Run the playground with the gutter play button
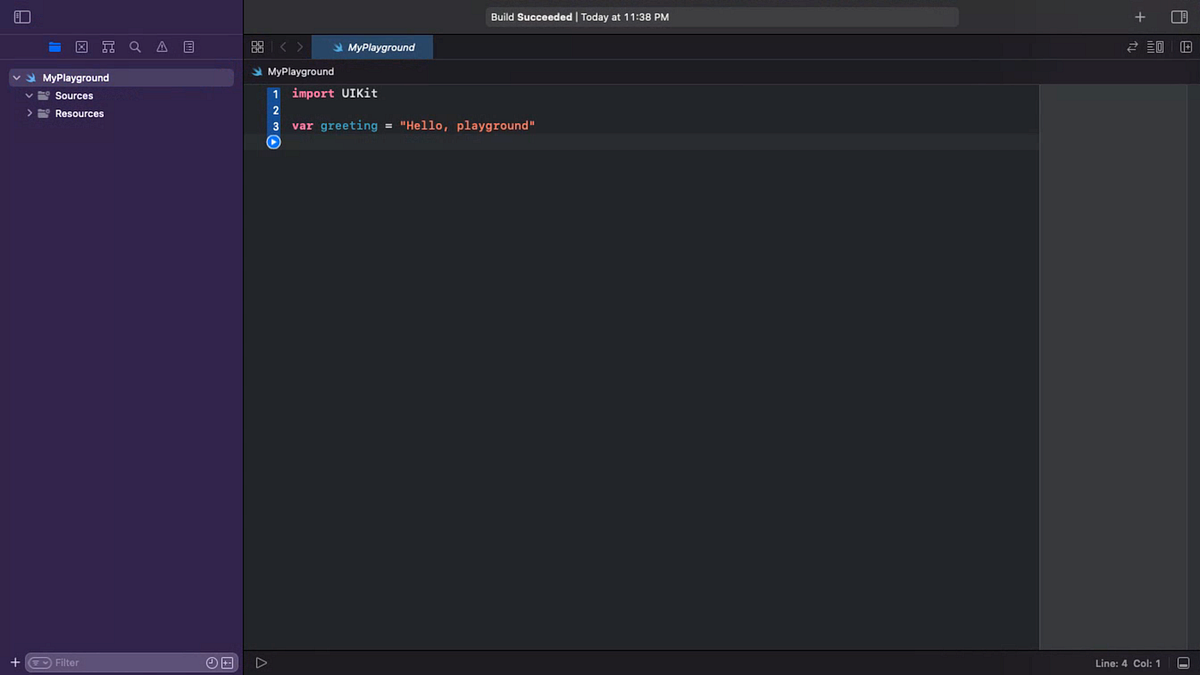The width and height of the screenshot is (1200, 675). click(x=273, y=141)
